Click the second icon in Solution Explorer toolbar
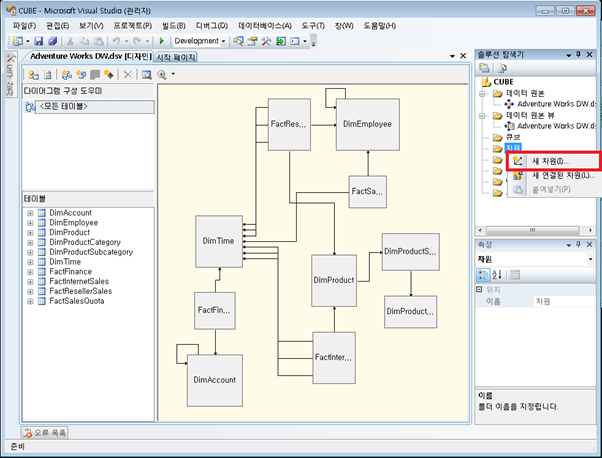 point(502,68)
